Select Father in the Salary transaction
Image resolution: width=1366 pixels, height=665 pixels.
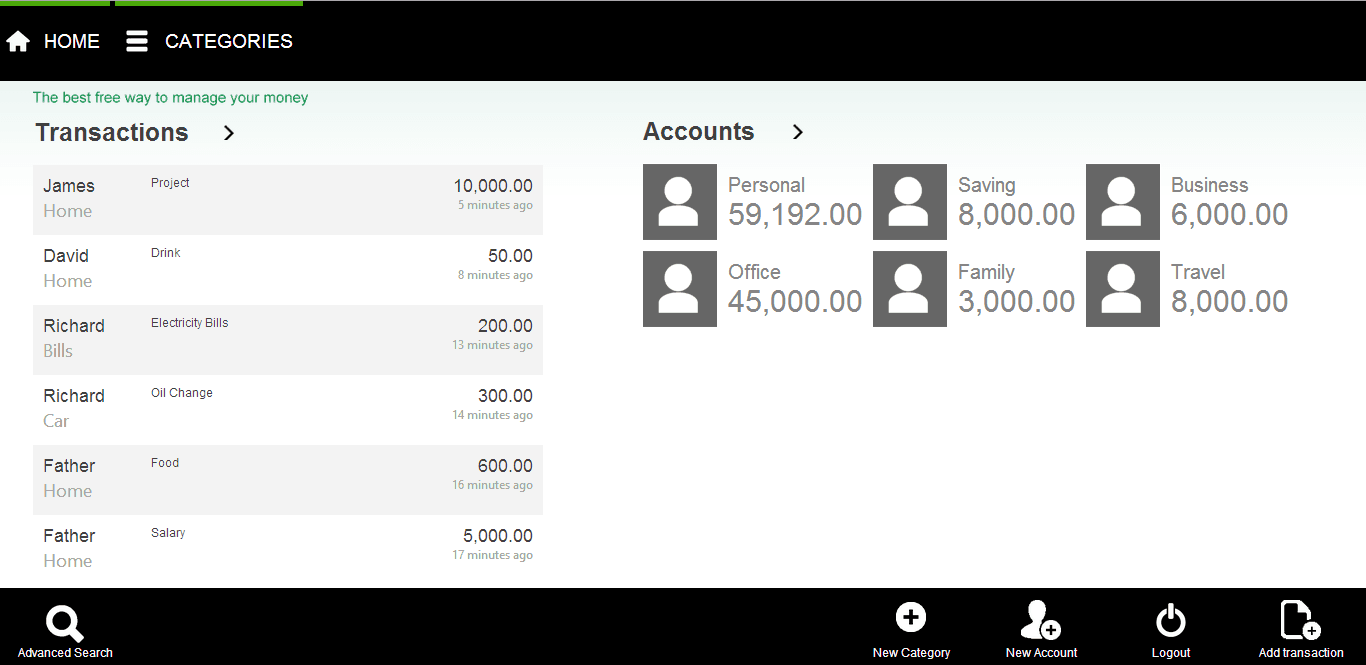69,536
